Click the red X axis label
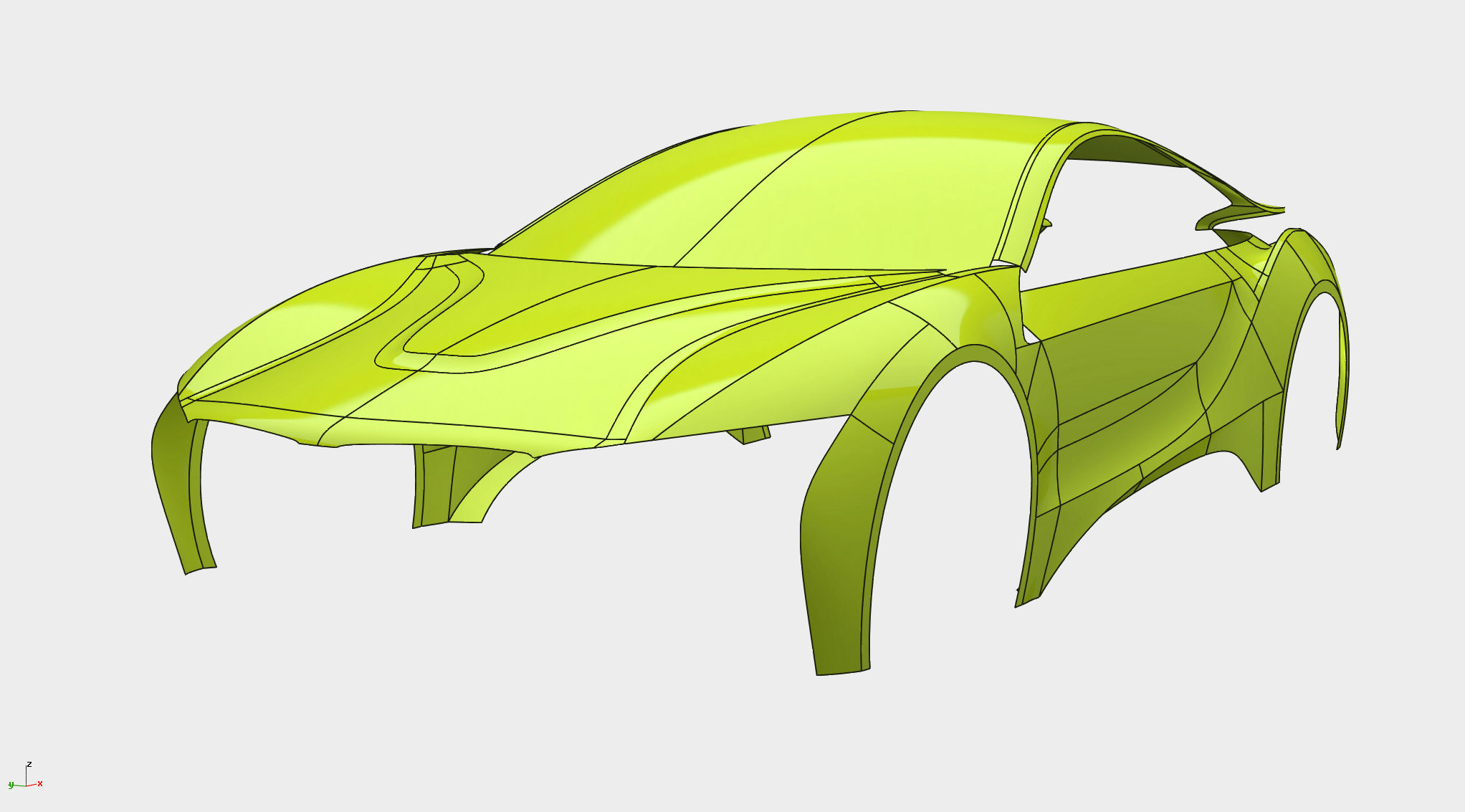Viewport: 1465px width, 812px height. 40,784
